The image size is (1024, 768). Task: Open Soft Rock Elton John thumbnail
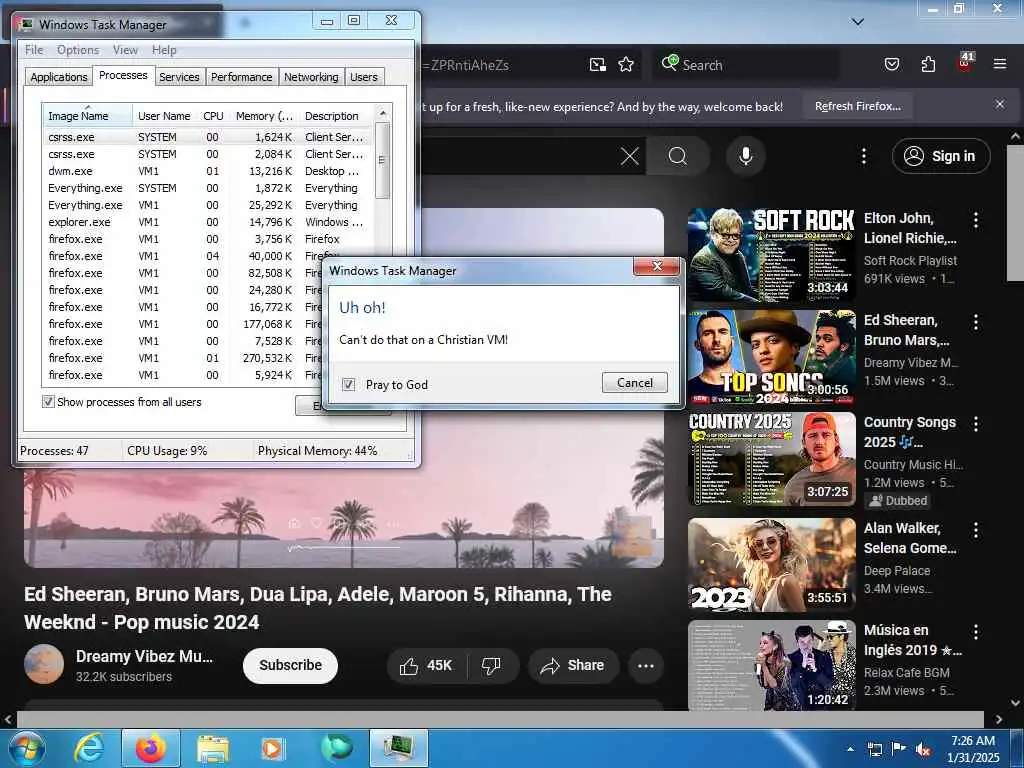pos(771,255)
